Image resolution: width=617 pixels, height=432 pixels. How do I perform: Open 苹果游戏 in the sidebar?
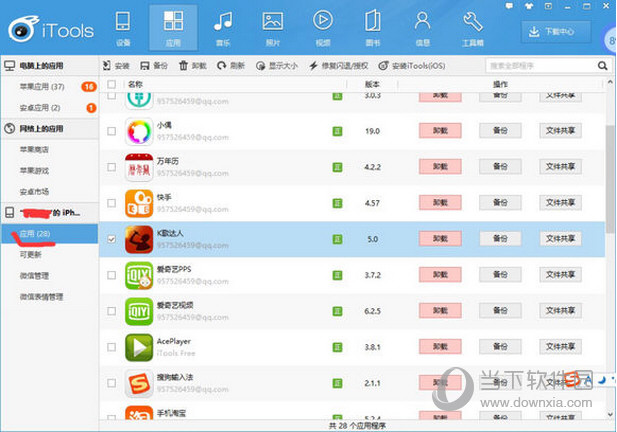pyautogui.click(x=50, y=171)
